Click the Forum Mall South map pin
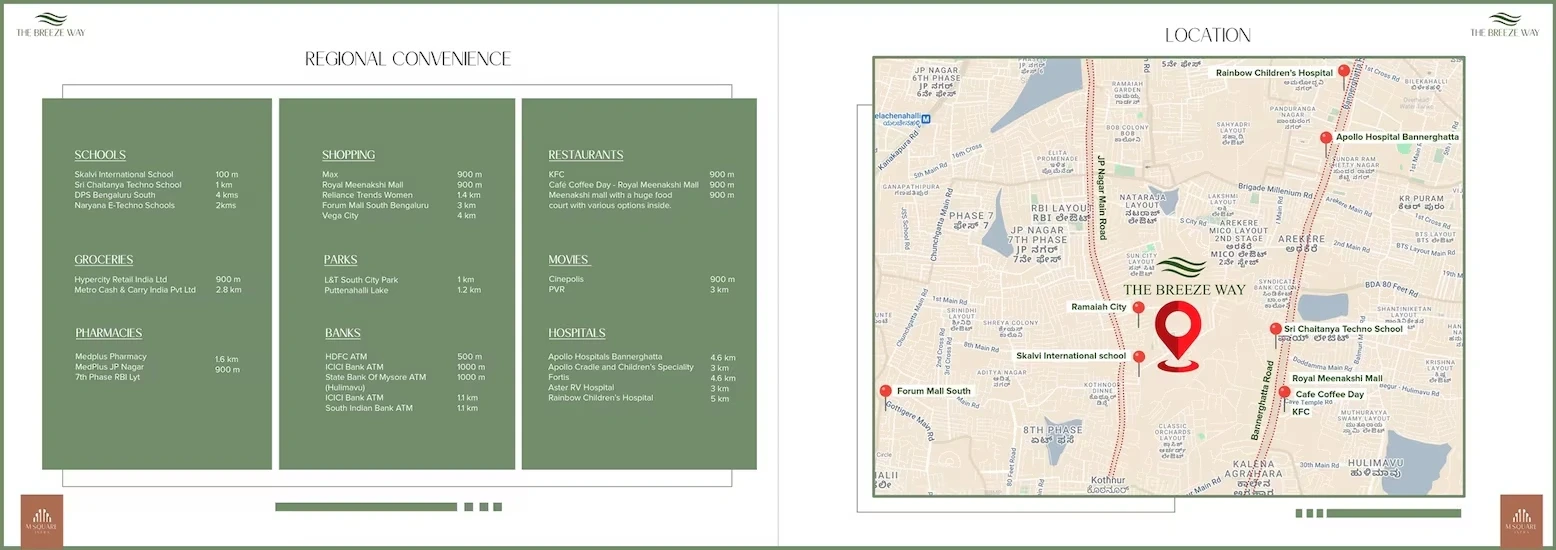The width and height of the screenshot is (1556, 550). click(884, 392)
